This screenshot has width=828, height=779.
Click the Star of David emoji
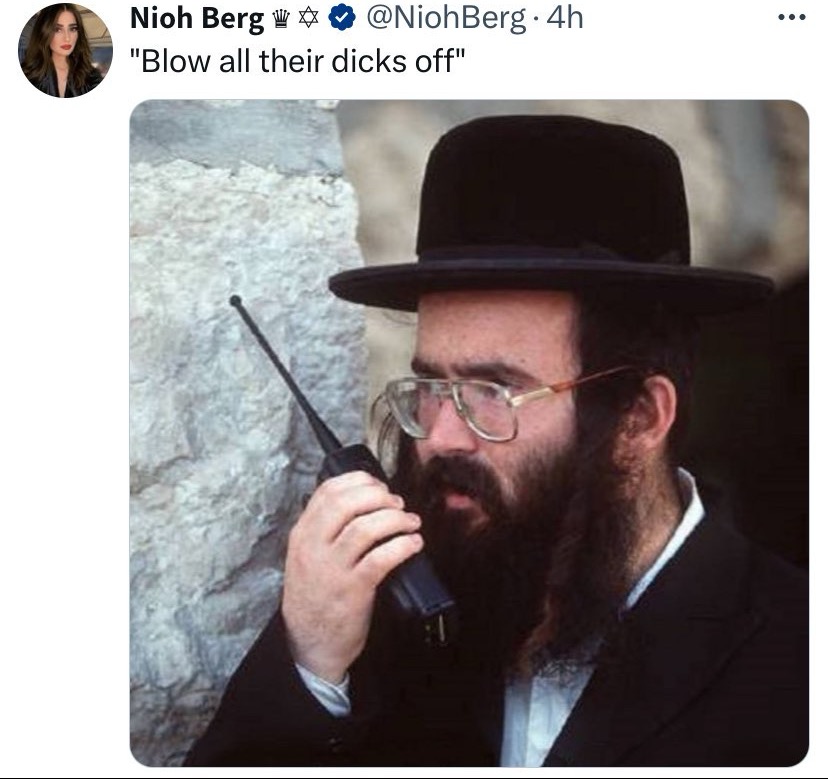pos(309,18)
